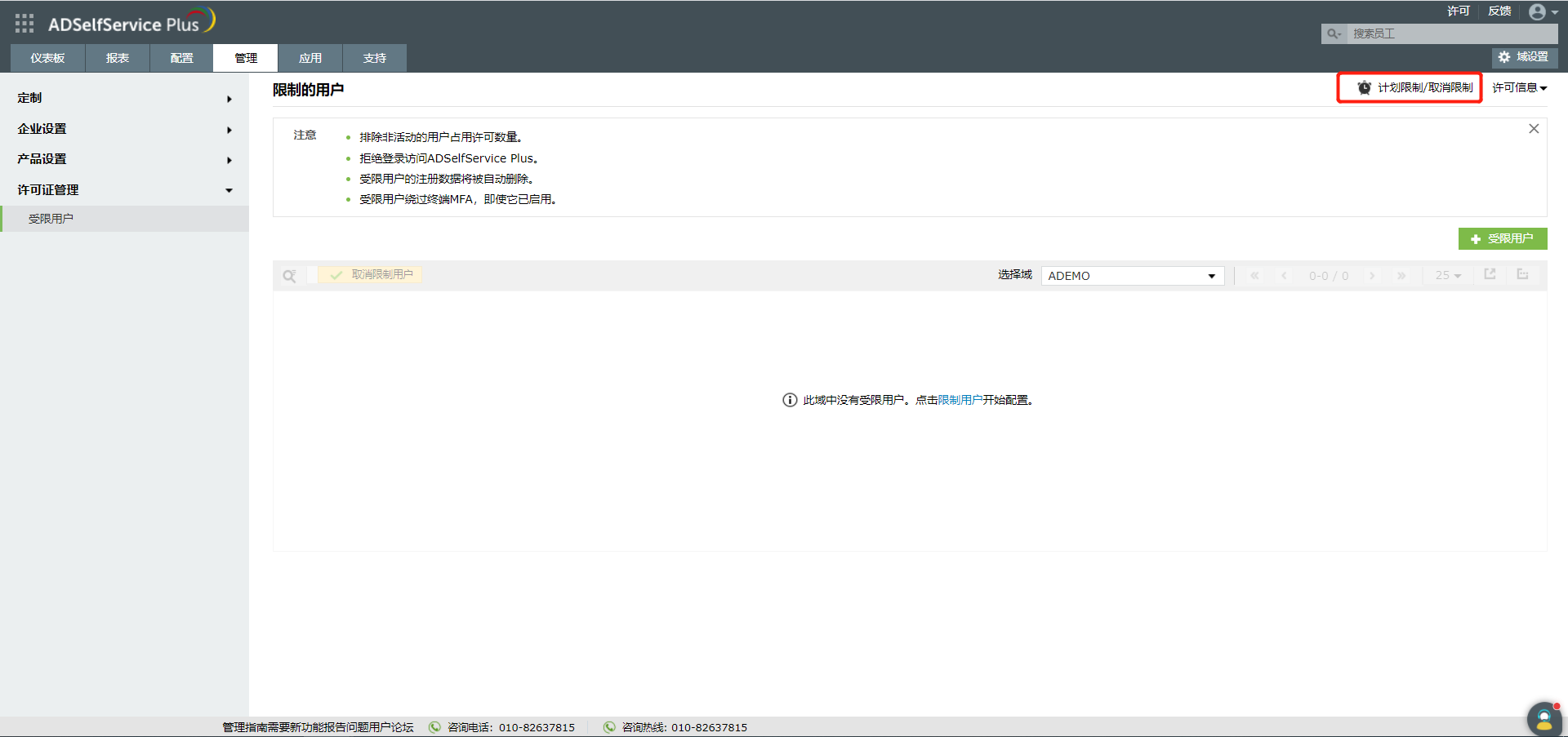Open table search with the magnifier icon

pyautogui.click(x=289, y=276)
